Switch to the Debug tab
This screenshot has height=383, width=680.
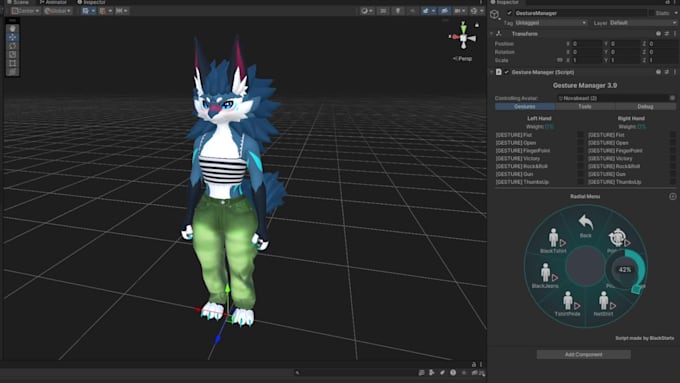point(645,106)
